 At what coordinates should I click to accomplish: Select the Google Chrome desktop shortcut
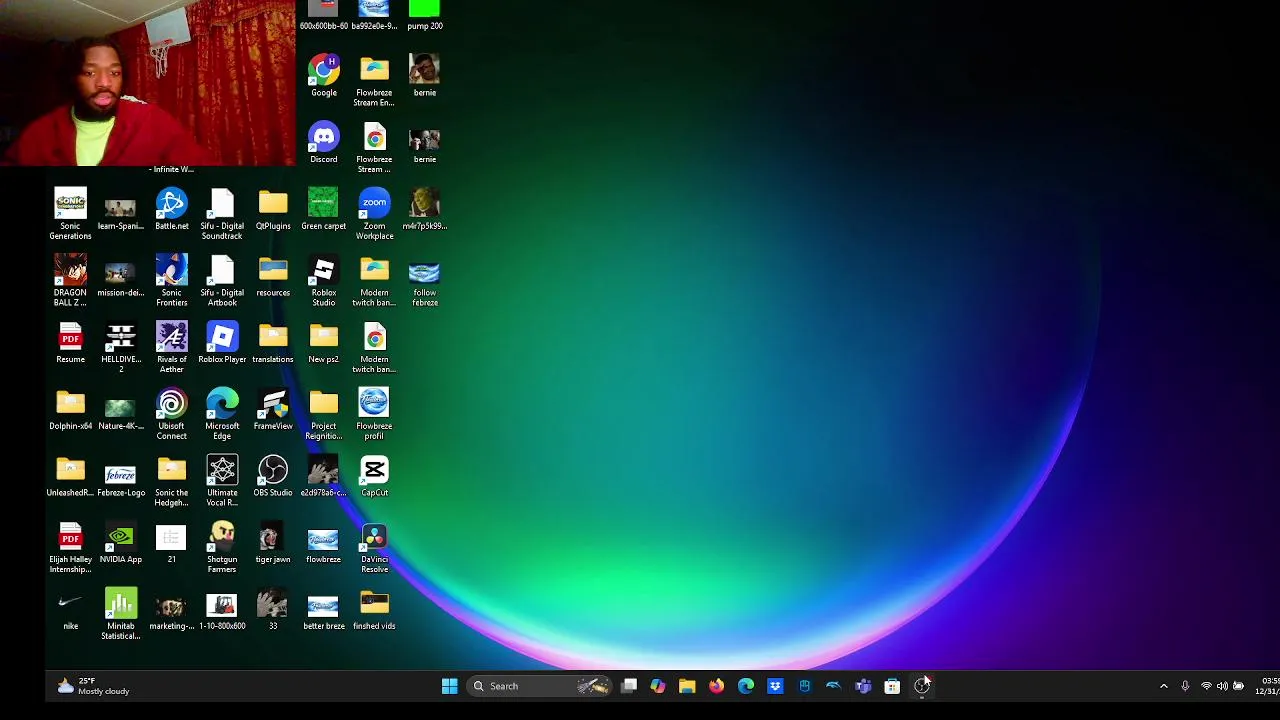coord(323,76)
